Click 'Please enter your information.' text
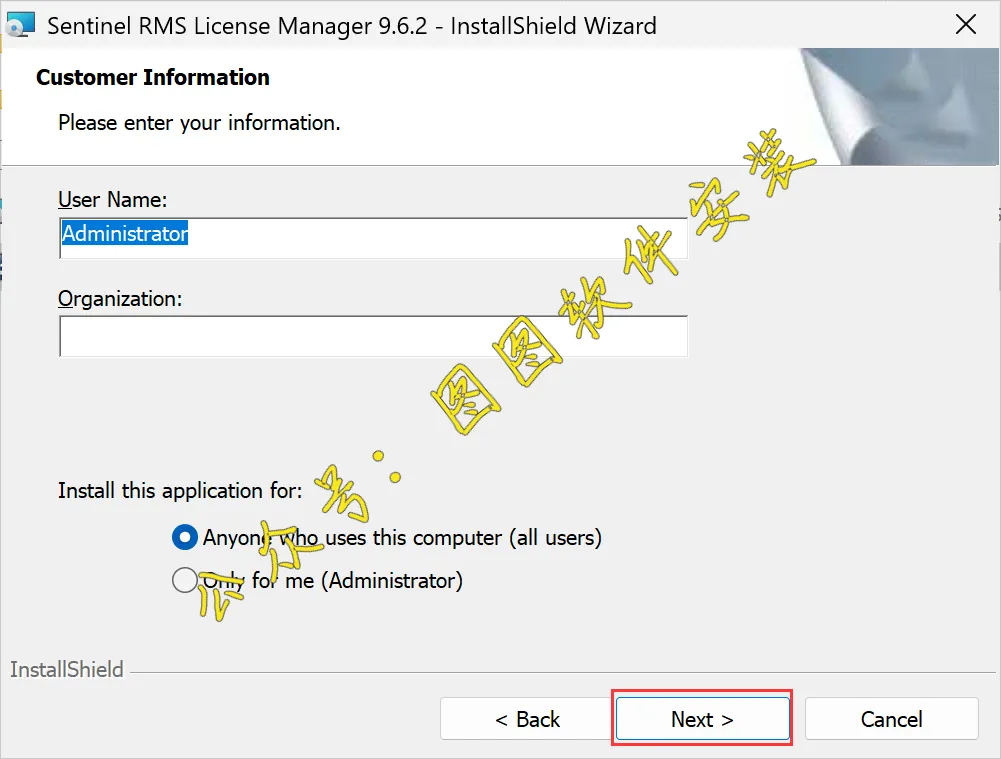Screen dimensions: 1001x759 click(199, 123)
